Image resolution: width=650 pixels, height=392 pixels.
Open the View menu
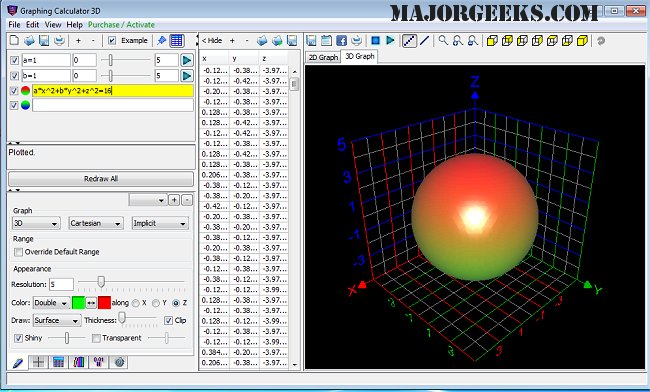(53, 25)
